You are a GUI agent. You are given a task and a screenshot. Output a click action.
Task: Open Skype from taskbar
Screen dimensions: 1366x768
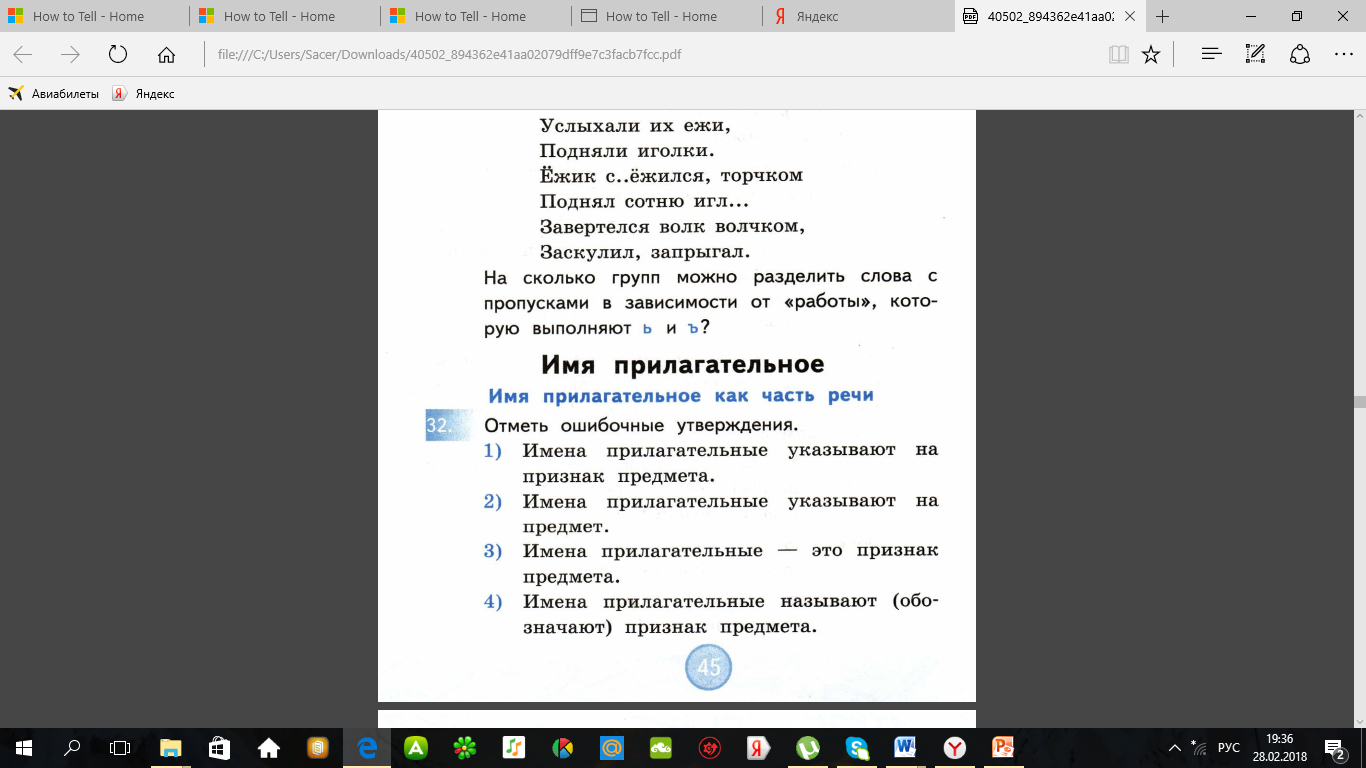856,747
